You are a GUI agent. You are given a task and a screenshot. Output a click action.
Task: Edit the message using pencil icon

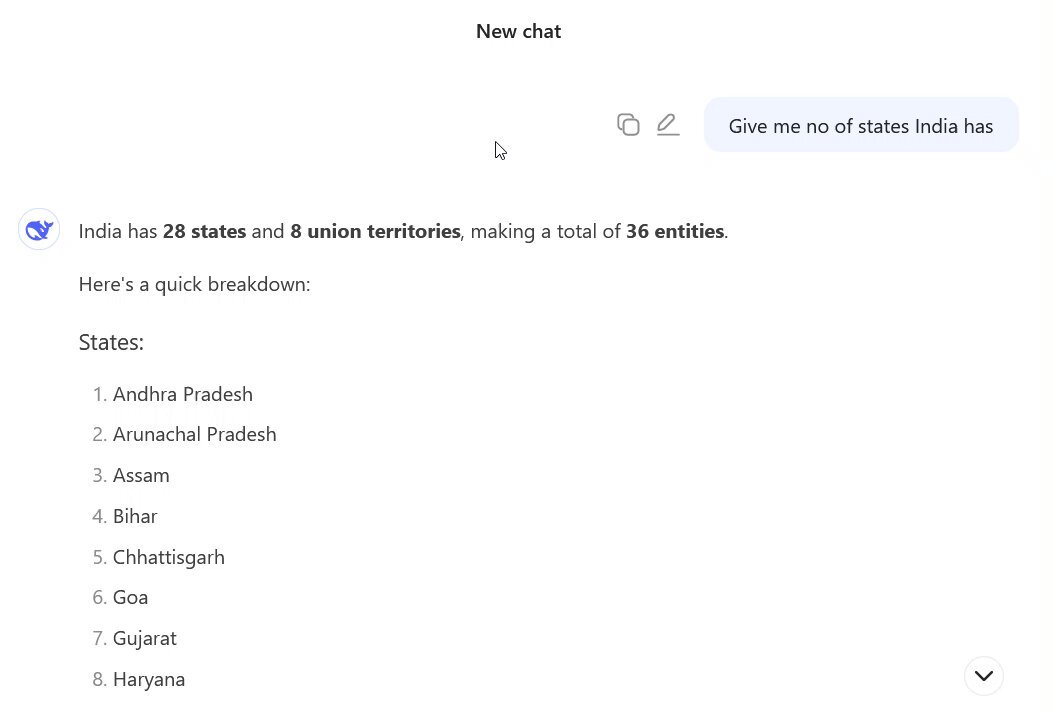(x=668, y=125)
